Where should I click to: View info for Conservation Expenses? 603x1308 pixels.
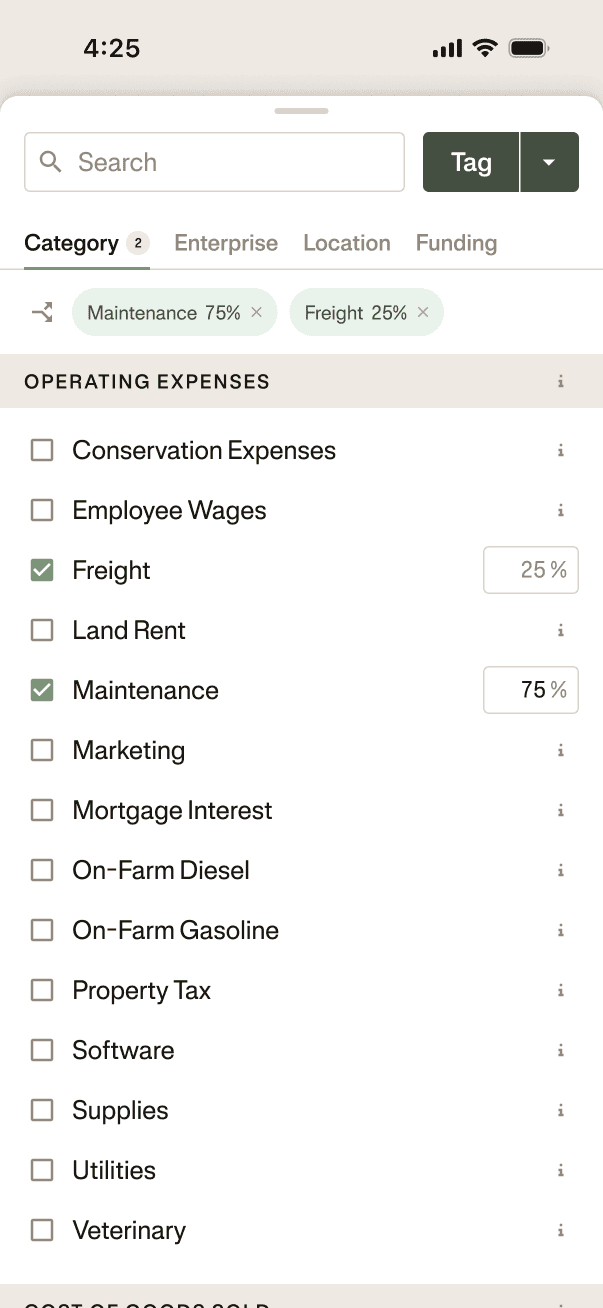[561, 450]
